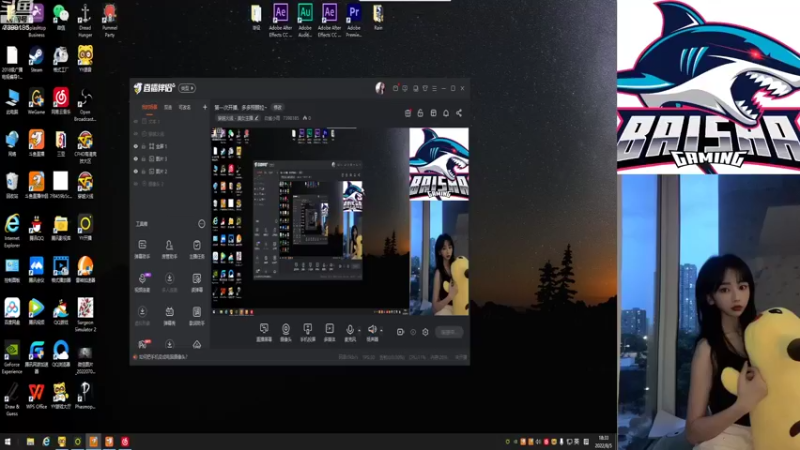Add a new scene with plus button
The width and height of the screenshot is (800, 450).
point(205,107)
